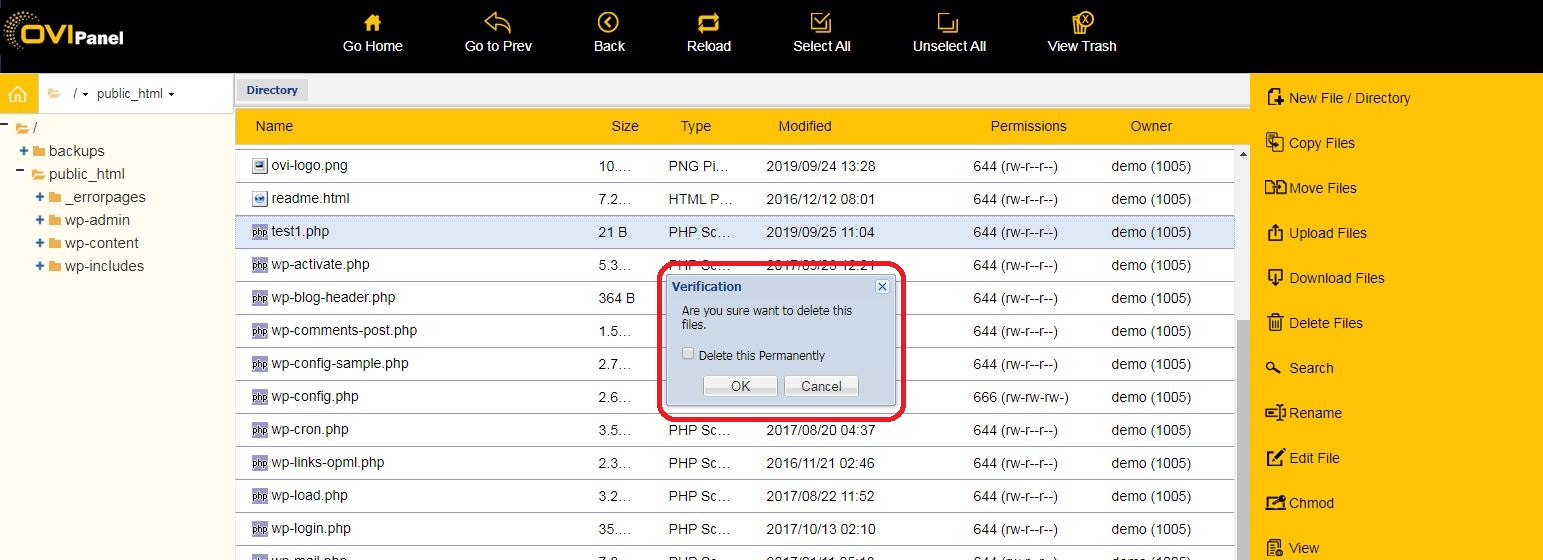Open the View Trash icon
1543x560 pixels.
click(1081, 23)
